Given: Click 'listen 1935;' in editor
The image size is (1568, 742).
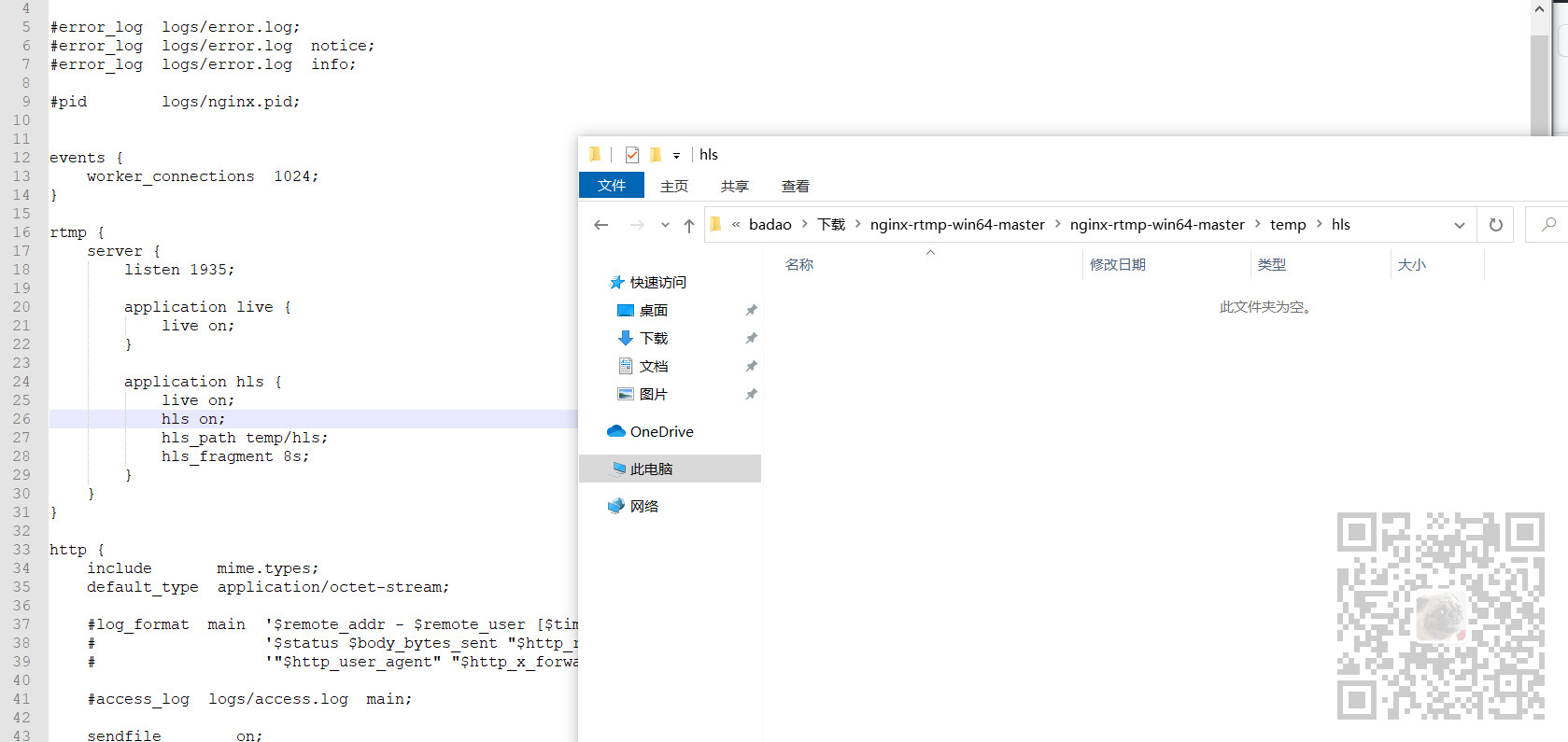Looking at the screenshot, I should coord(179,270).
